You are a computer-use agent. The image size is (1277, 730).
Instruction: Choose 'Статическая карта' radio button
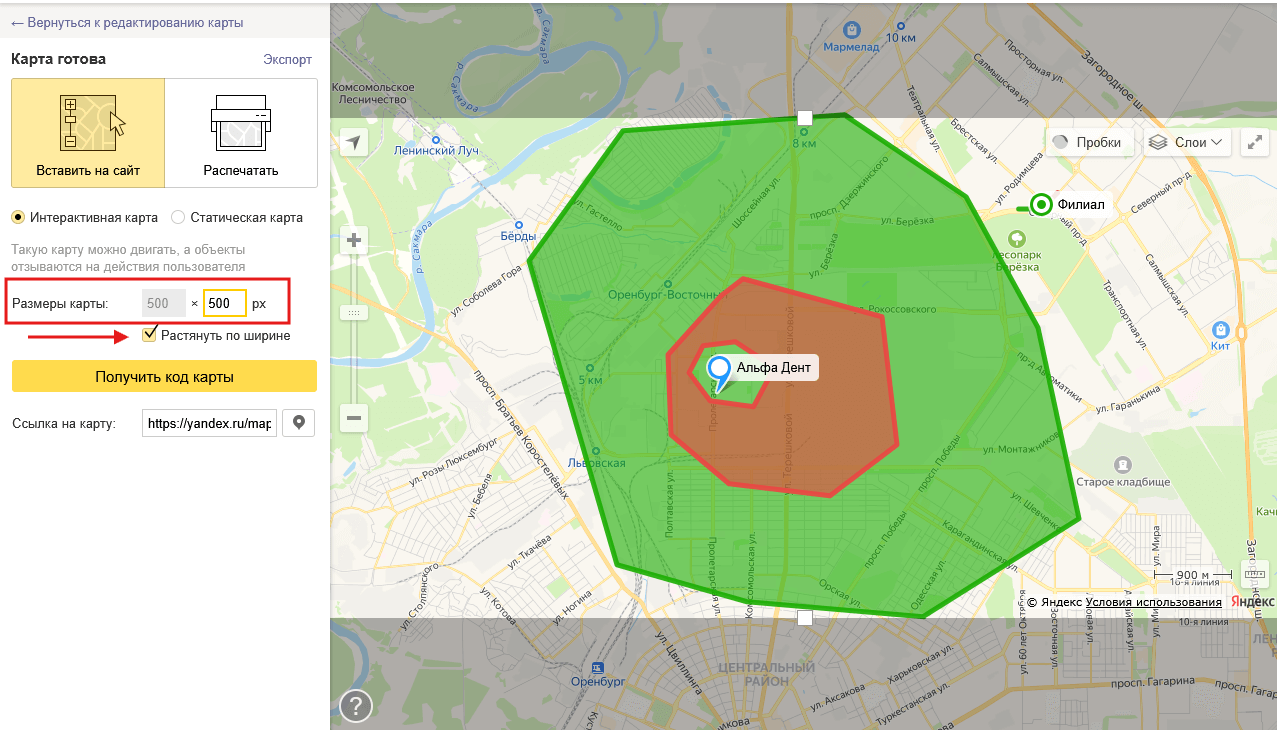[178, 217]
